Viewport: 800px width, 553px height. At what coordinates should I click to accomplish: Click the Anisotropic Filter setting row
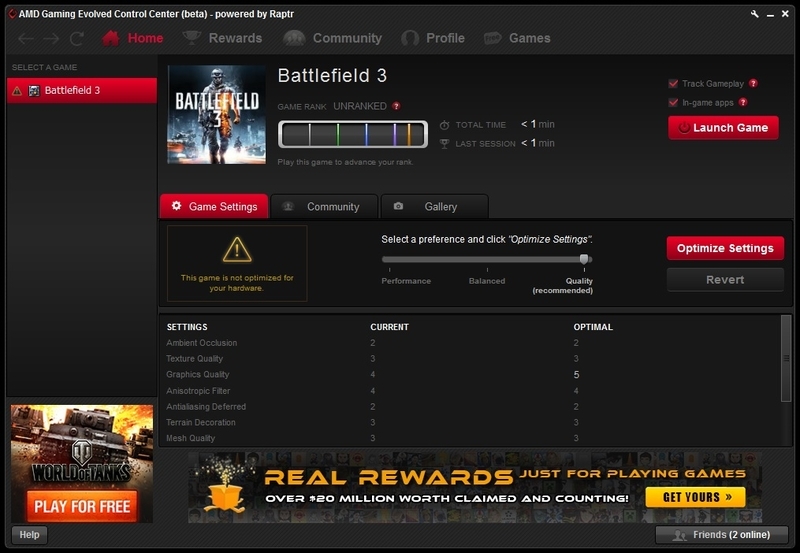469,391
